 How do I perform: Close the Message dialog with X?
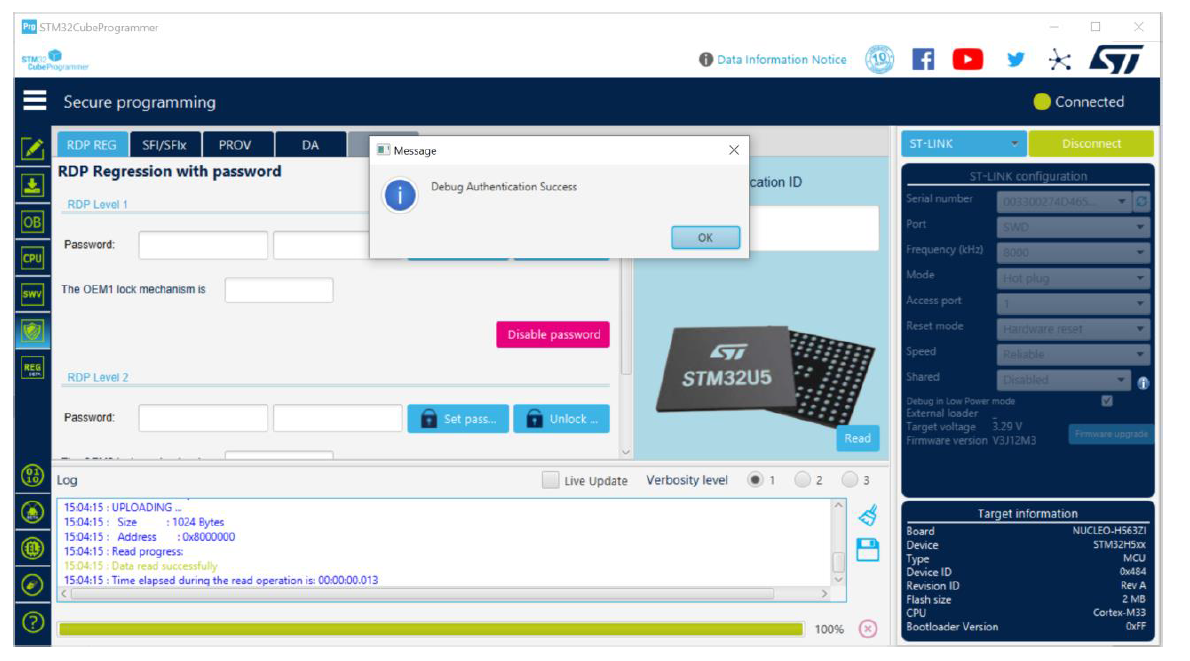[x=733, y=150]
